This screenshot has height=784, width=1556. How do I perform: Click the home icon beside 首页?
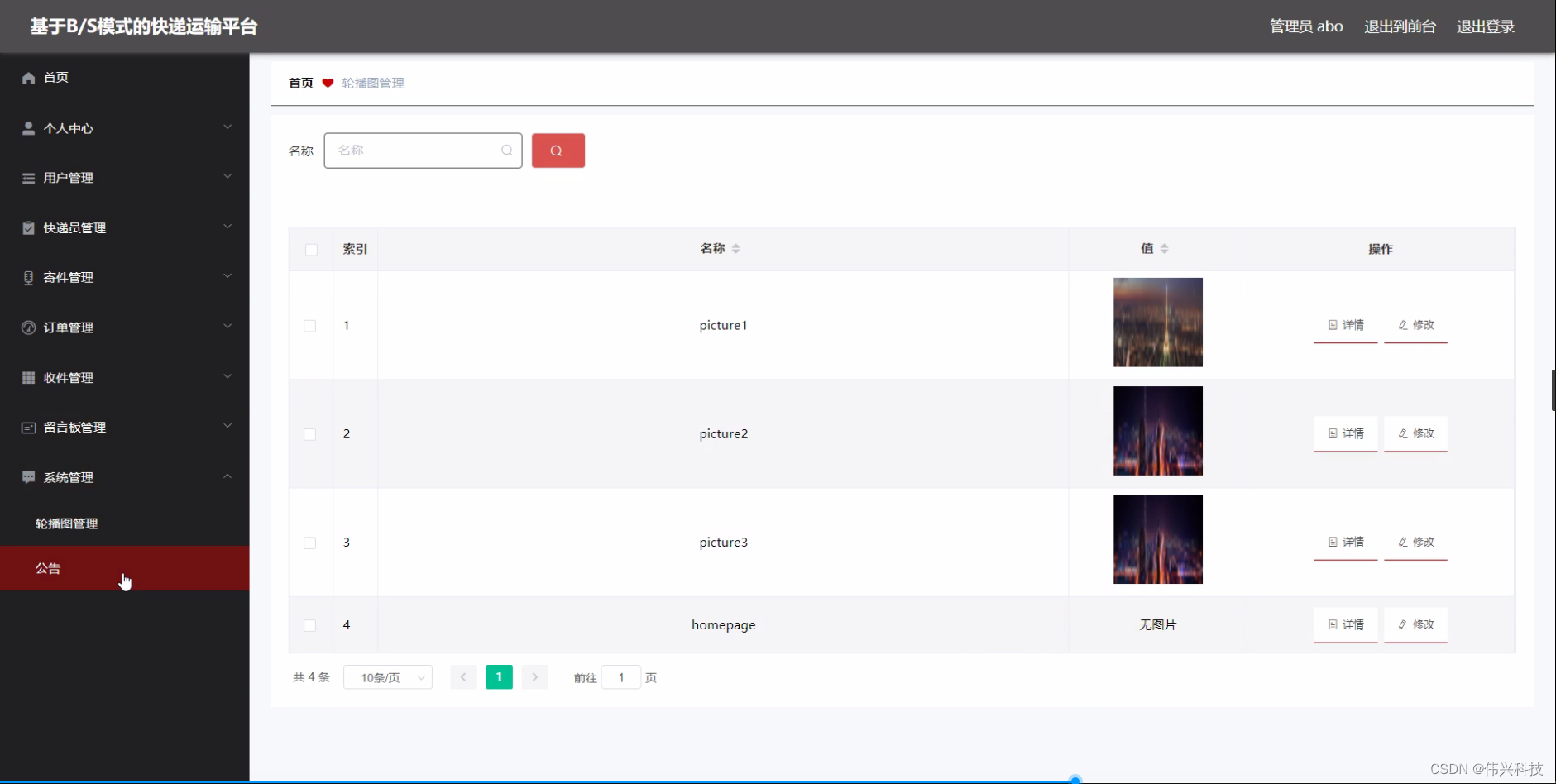pos(27,77)
